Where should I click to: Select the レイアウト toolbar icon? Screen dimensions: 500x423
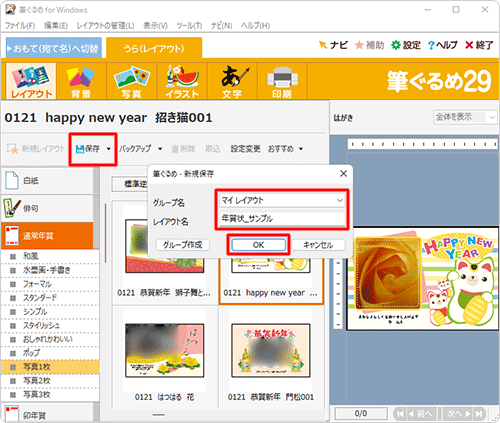click(31, 81)
